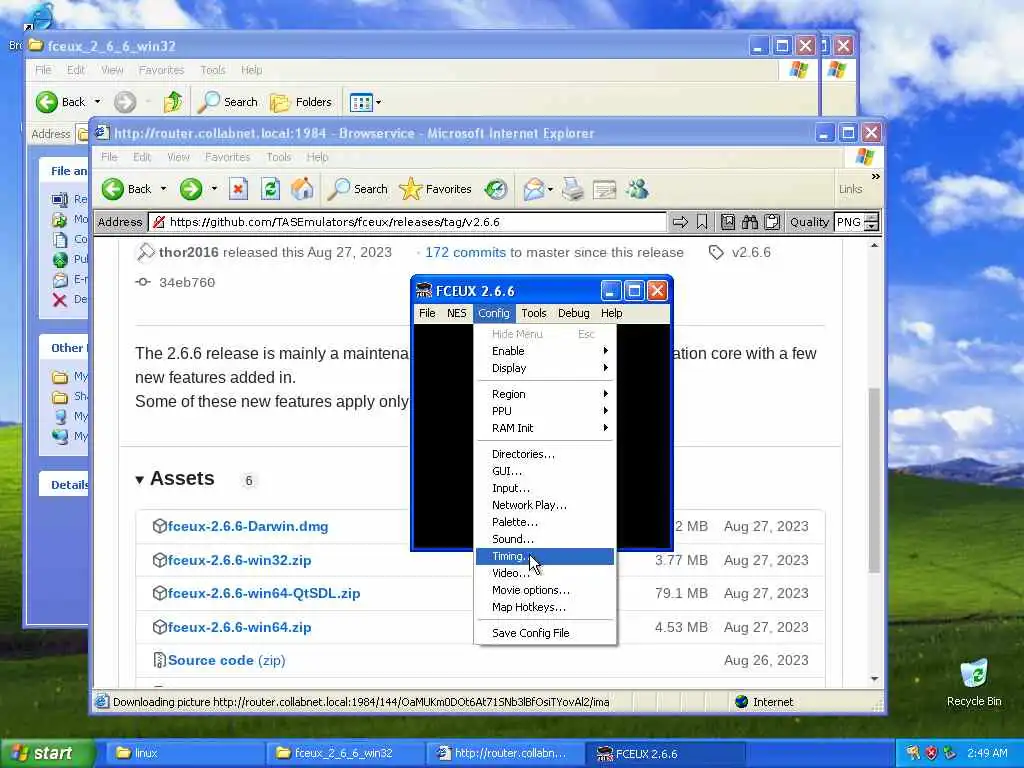The width and height of the screenshot is (1024, 768).
Task: Open FCEUX Debug menu
Action: click(573, 313)
